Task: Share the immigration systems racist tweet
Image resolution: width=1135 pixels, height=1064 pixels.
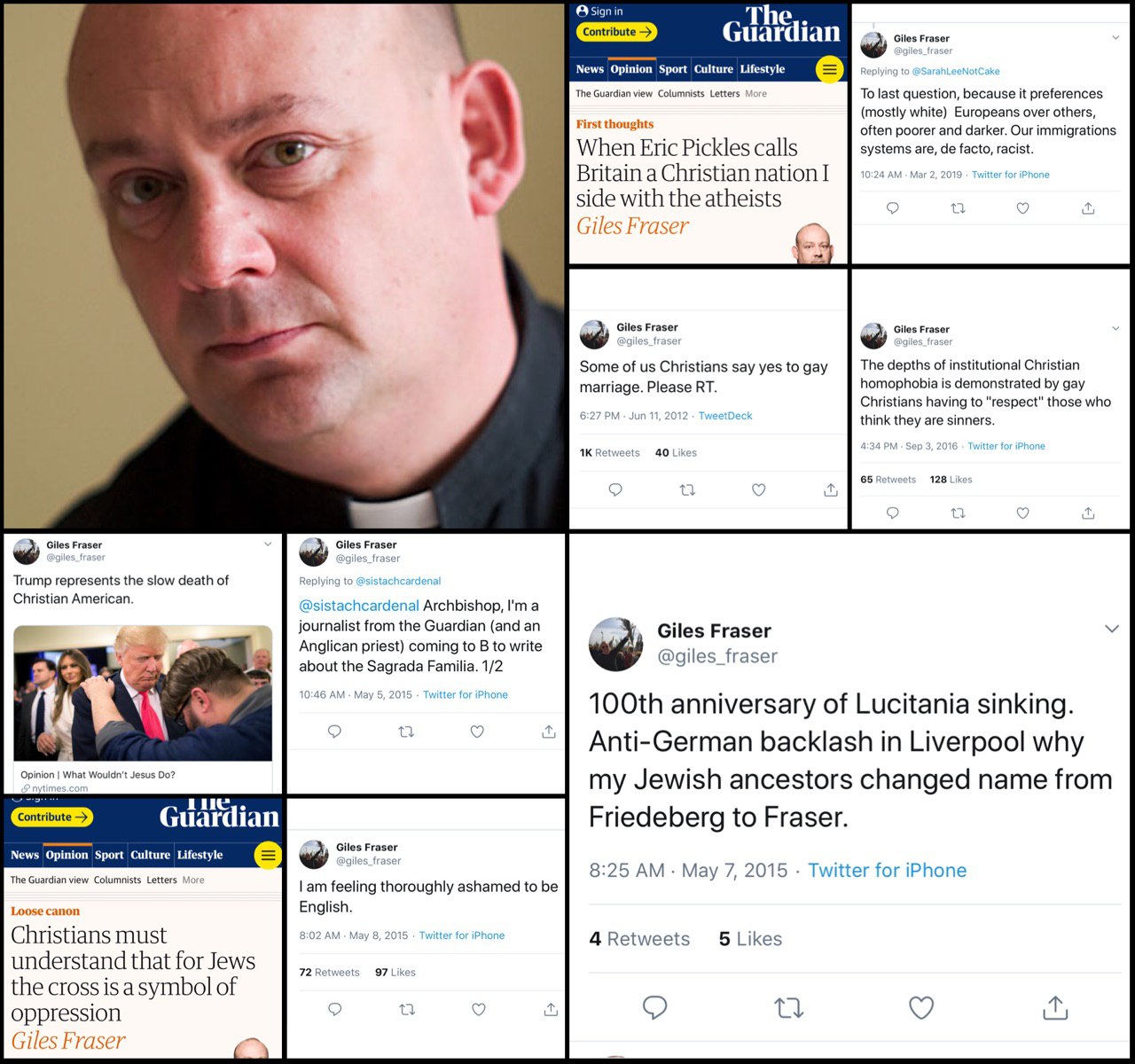Action: click(x=1088, y=208)
